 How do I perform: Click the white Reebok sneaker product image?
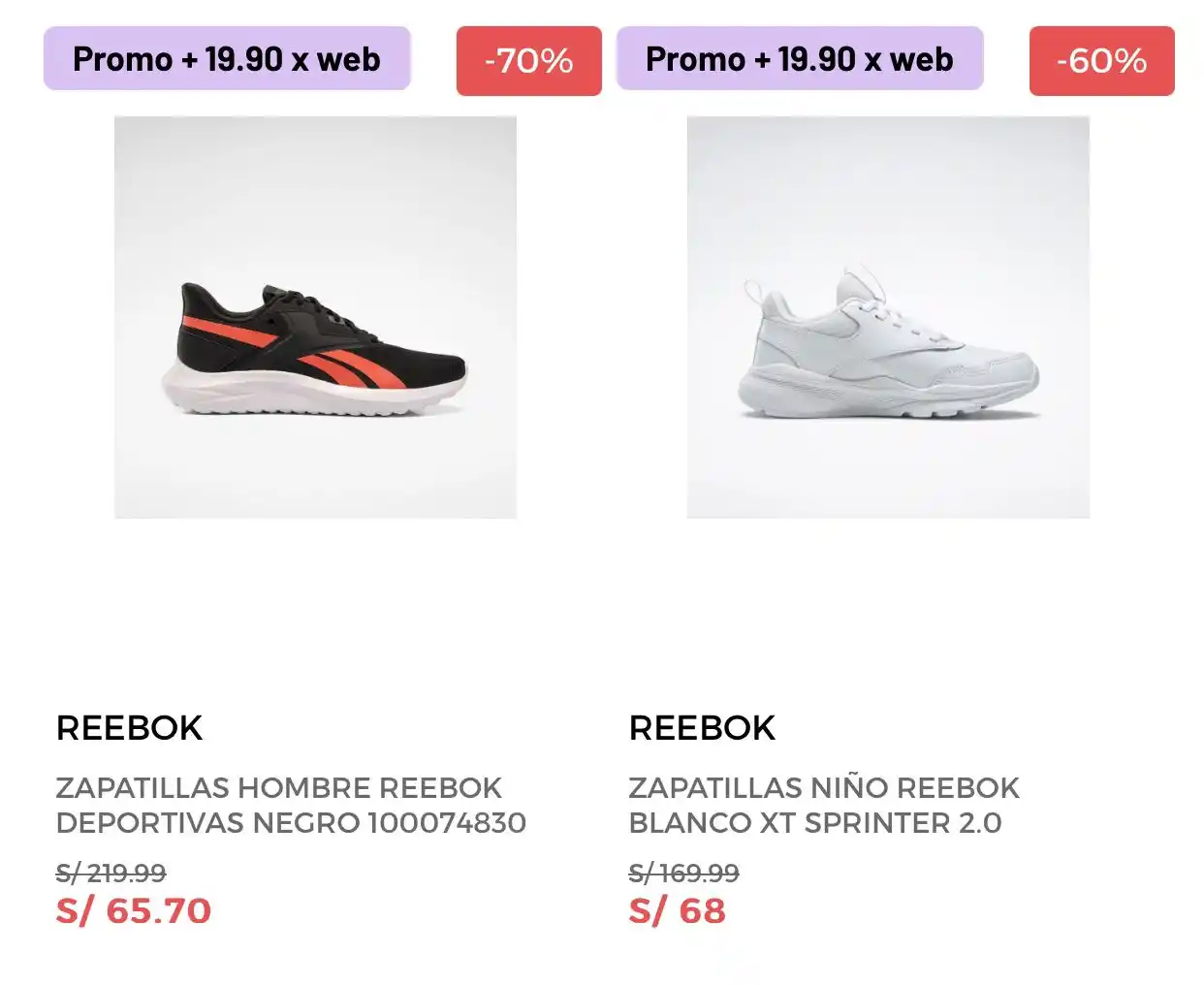pos(888,317)
